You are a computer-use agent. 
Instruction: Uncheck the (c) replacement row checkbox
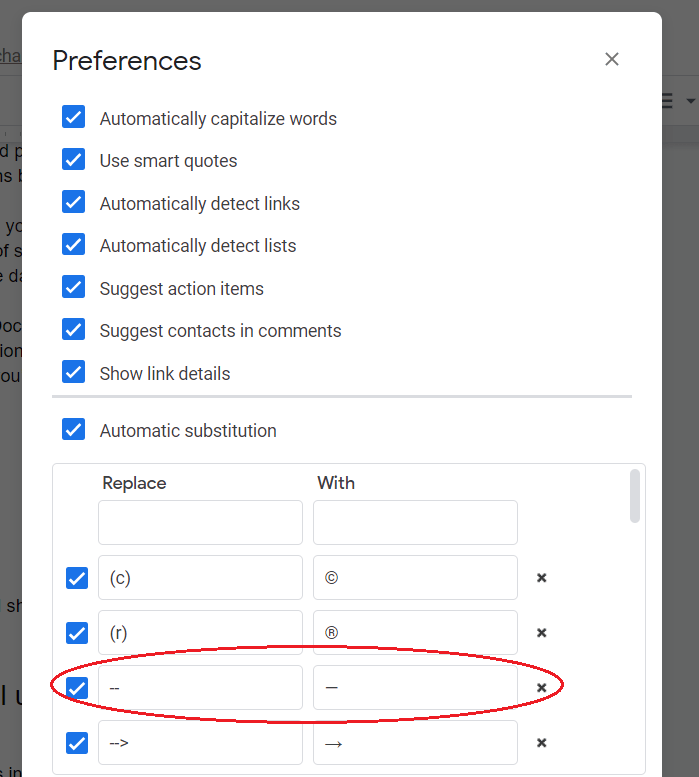click(77, 578)
